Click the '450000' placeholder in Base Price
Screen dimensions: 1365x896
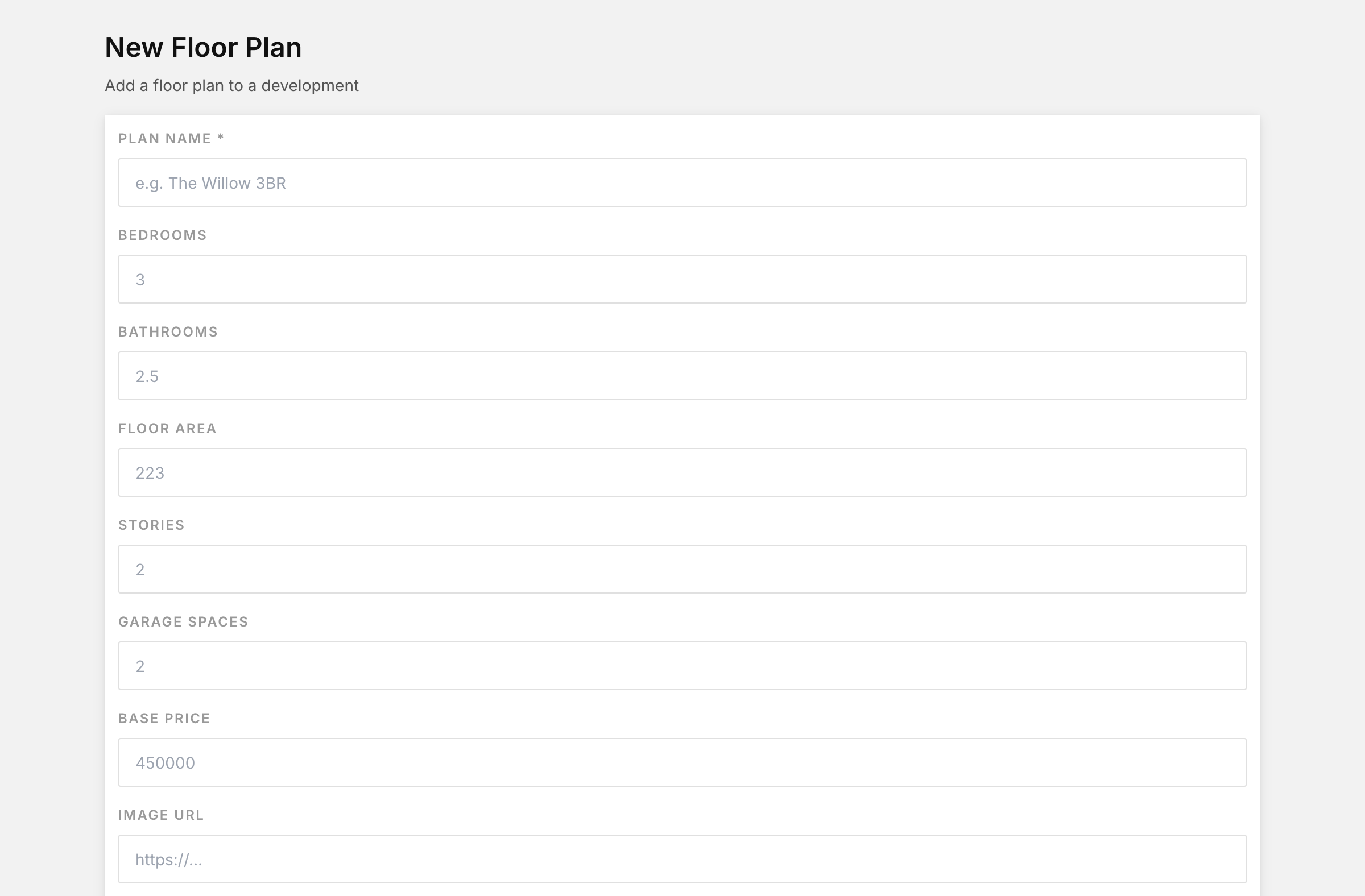(x=165, y=762)
